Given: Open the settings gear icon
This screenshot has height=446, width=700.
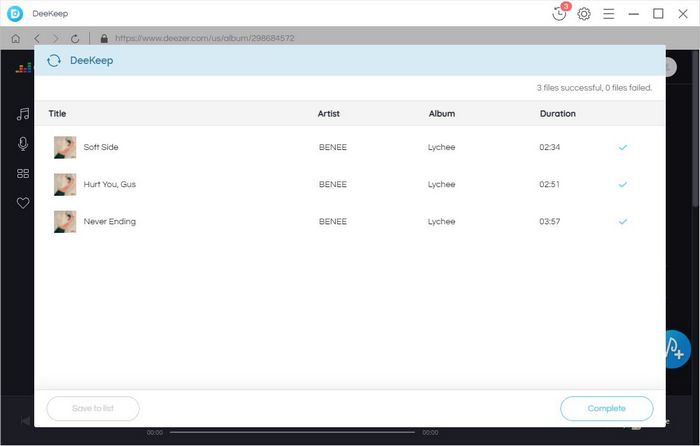Looking at the screenshot, I should tap(583, 14).
